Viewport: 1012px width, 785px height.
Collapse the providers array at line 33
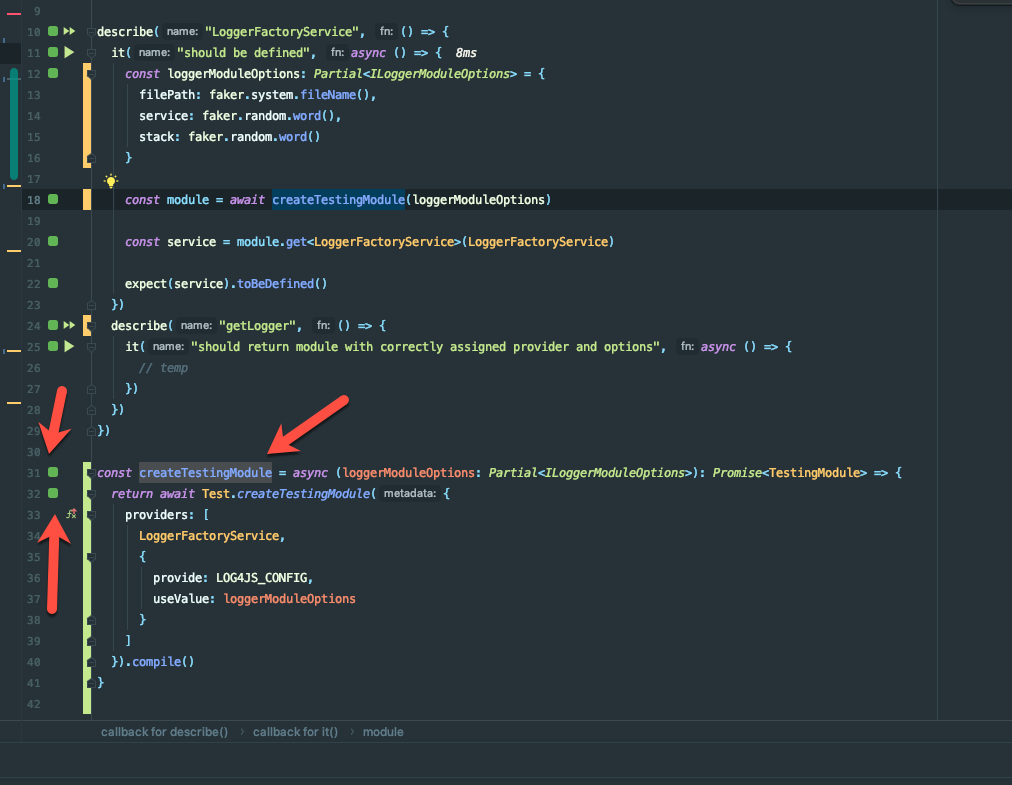pos(91,515)
